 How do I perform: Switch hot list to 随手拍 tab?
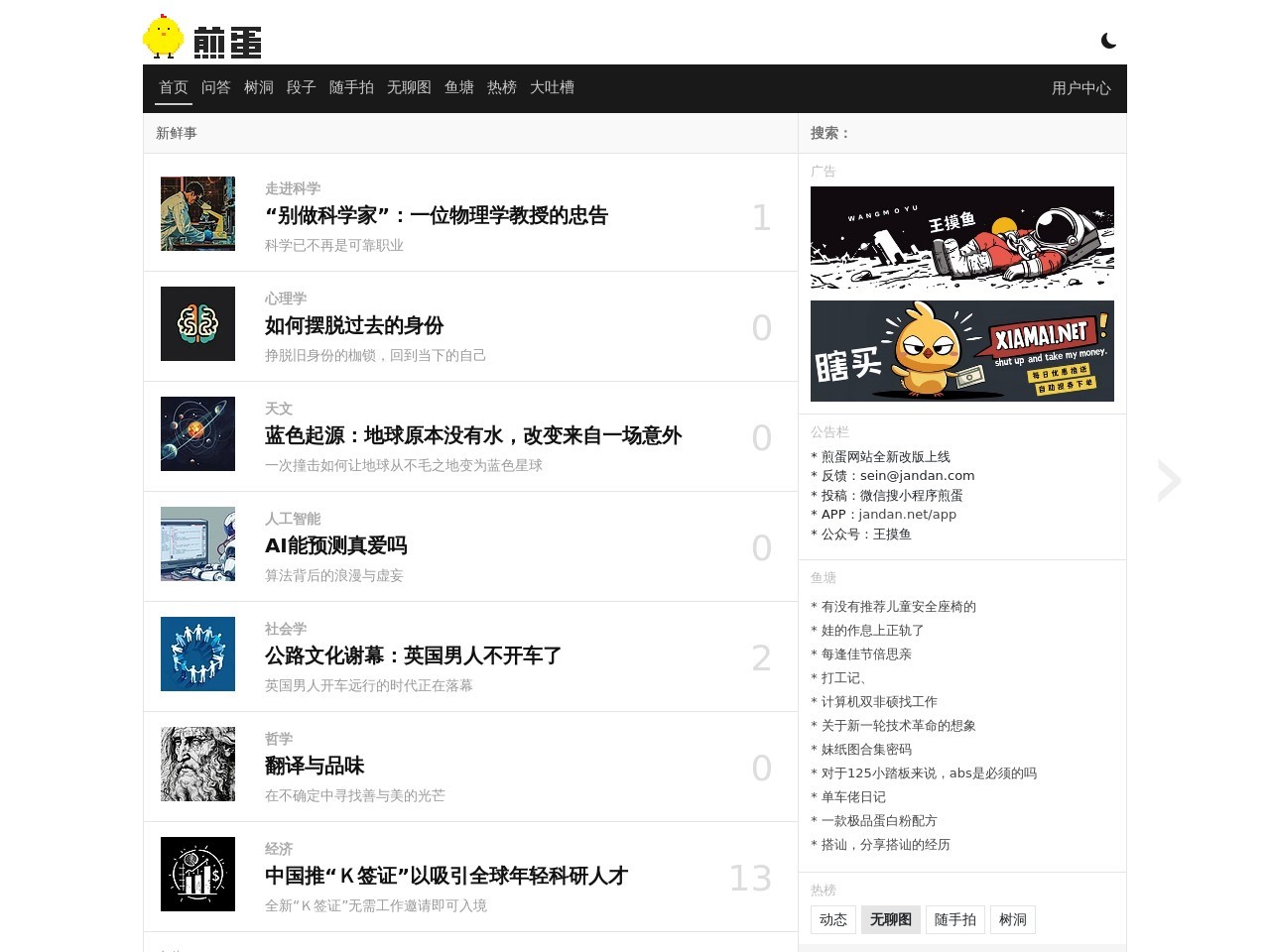[954, 919]
